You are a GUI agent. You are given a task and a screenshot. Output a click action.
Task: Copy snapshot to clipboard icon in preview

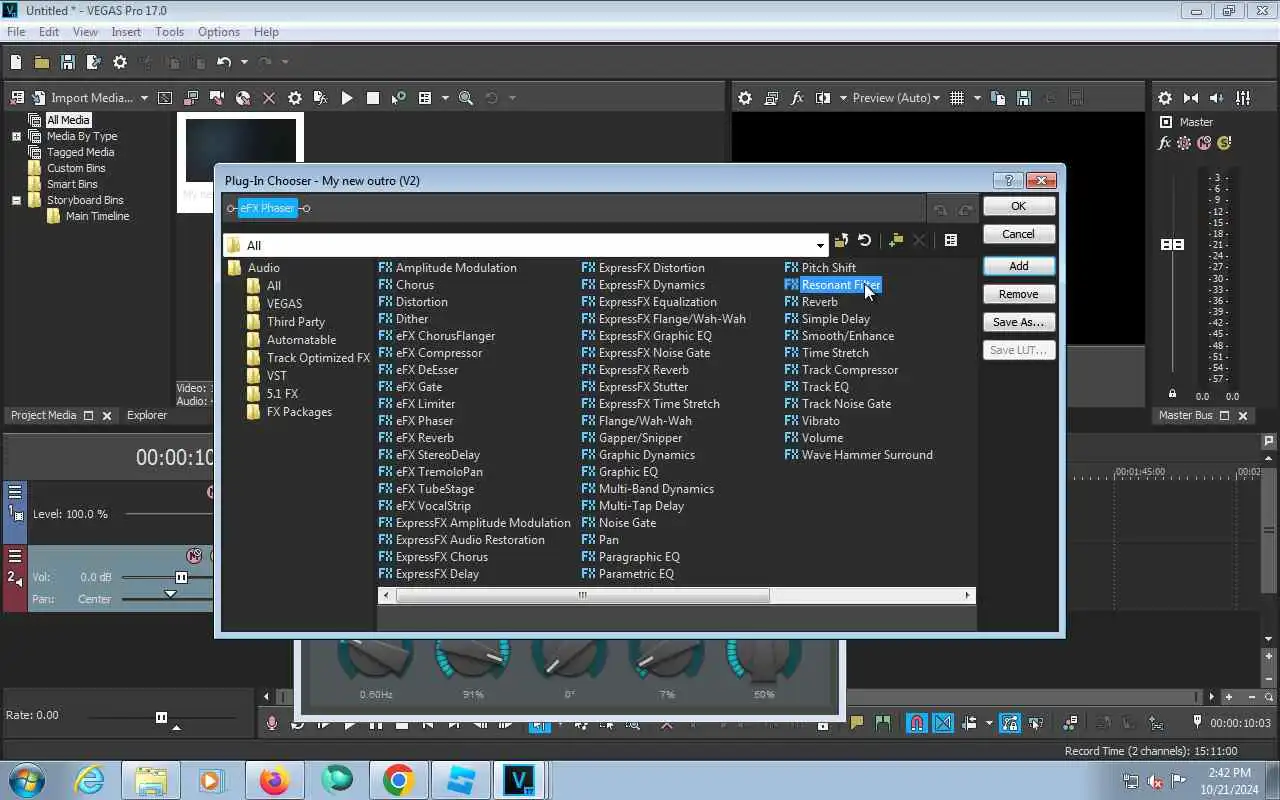997,98
